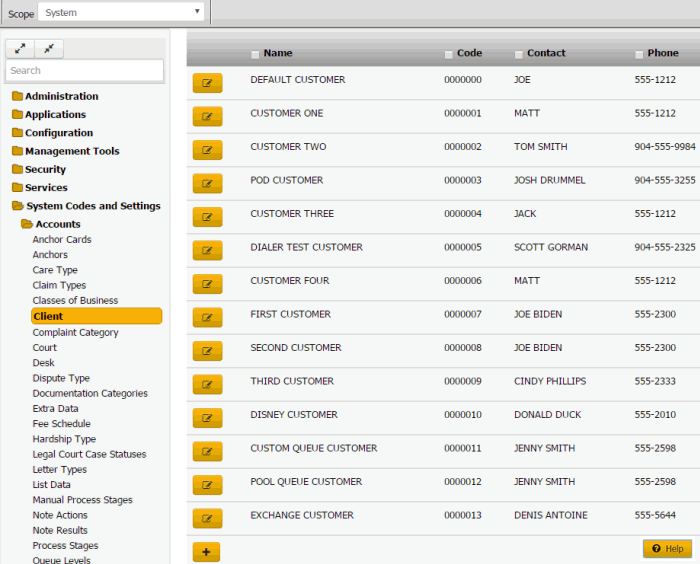Image resolution: width=700 pixels, height=564 pixels.
Task: Expand the Administration folder
Action: (61, 97)
